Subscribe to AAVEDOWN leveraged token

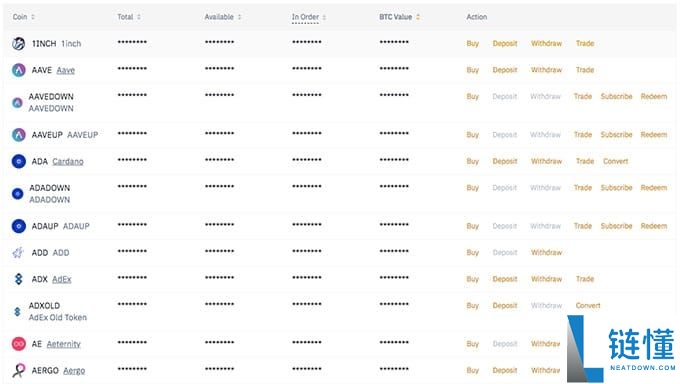(616, 96)
